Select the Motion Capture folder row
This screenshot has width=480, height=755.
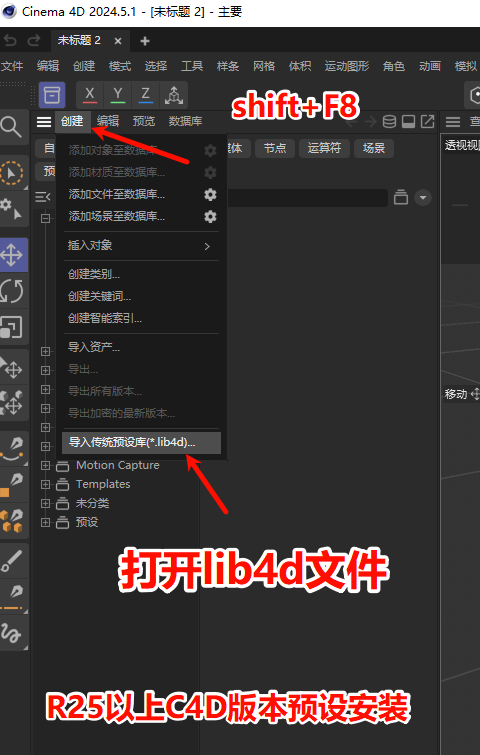click(x=117, y=465)
